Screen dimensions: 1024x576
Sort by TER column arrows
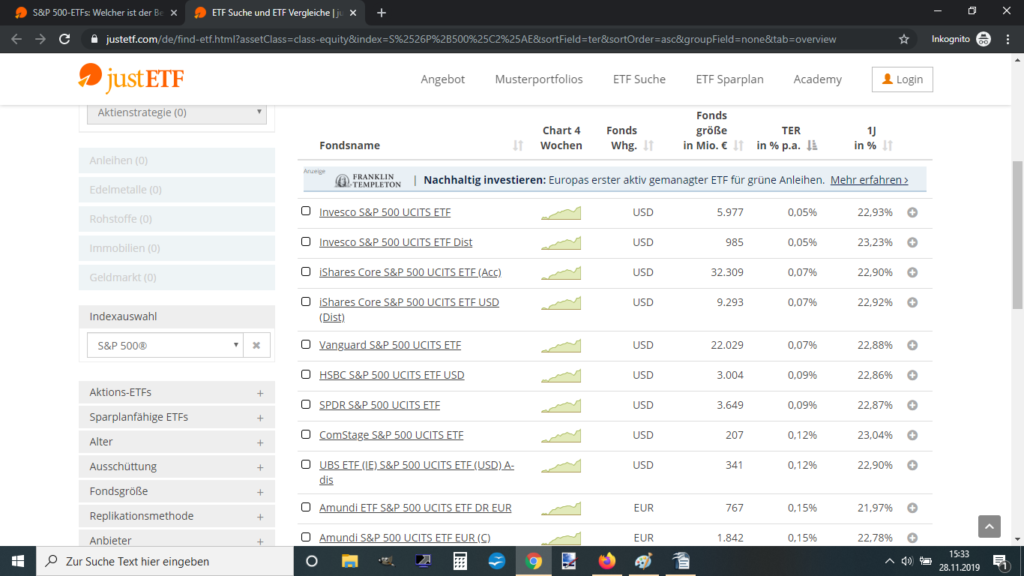pos(812,145)
